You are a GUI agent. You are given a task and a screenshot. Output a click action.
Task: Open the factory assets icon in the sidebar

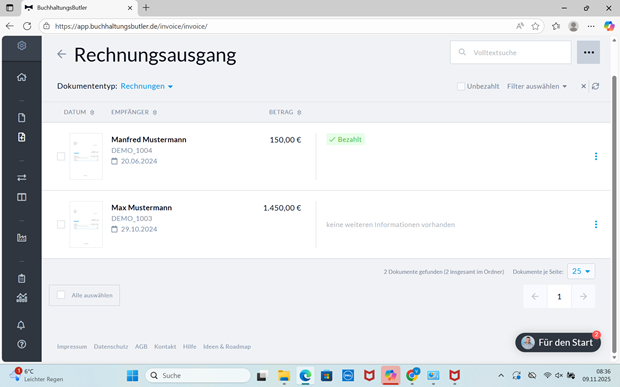pyautogui.click(x=22, y=238)
